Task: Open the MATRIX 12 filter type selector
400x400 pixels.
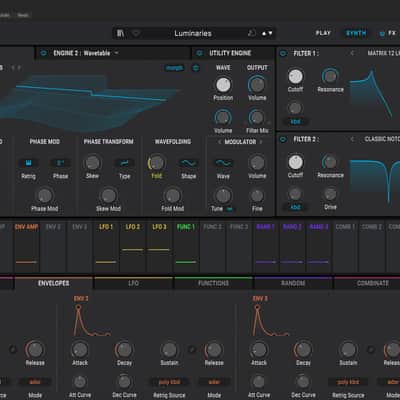Action: [383, 53]
